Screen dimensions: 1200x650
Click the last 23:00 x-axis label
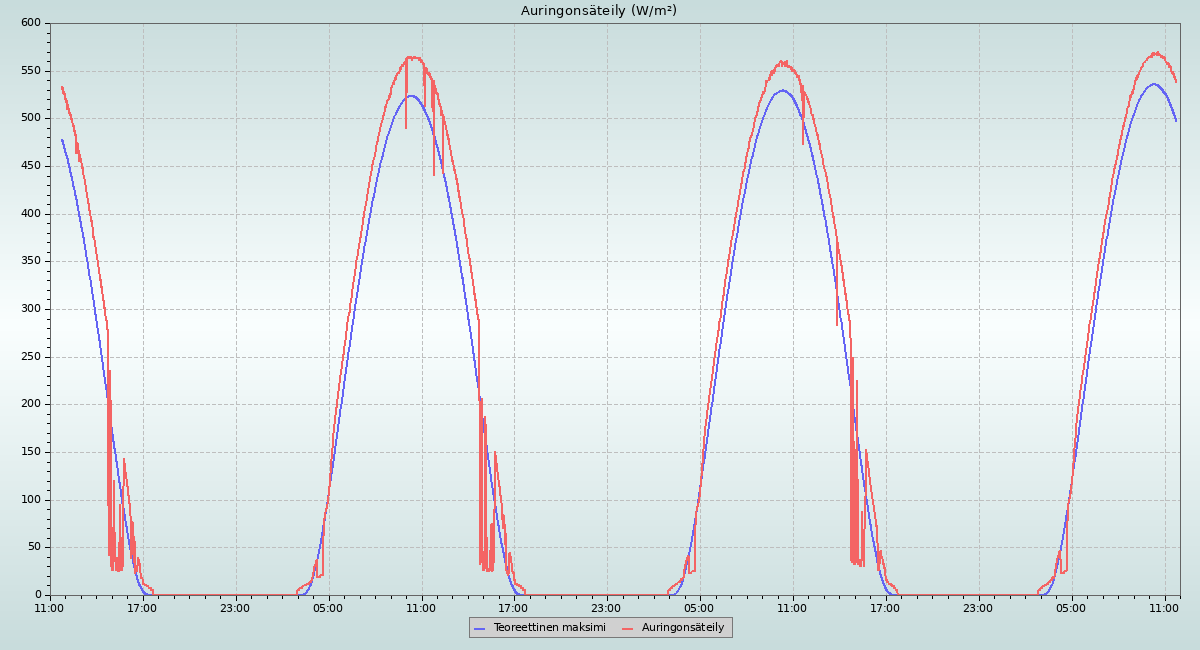pyautogui.click(x=979, y=607)
